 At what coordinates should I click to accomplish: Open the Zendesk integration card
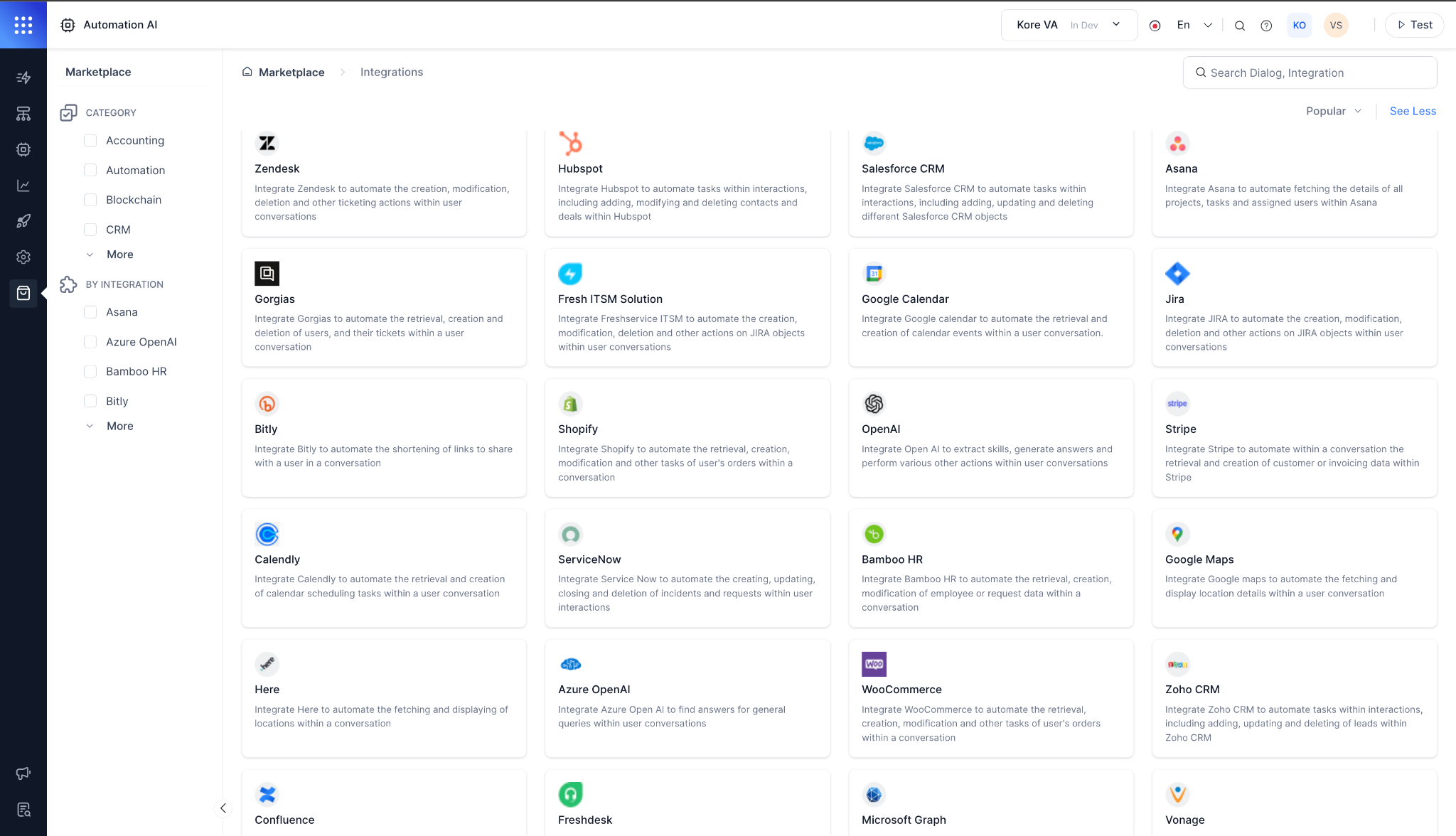[383, 182]
